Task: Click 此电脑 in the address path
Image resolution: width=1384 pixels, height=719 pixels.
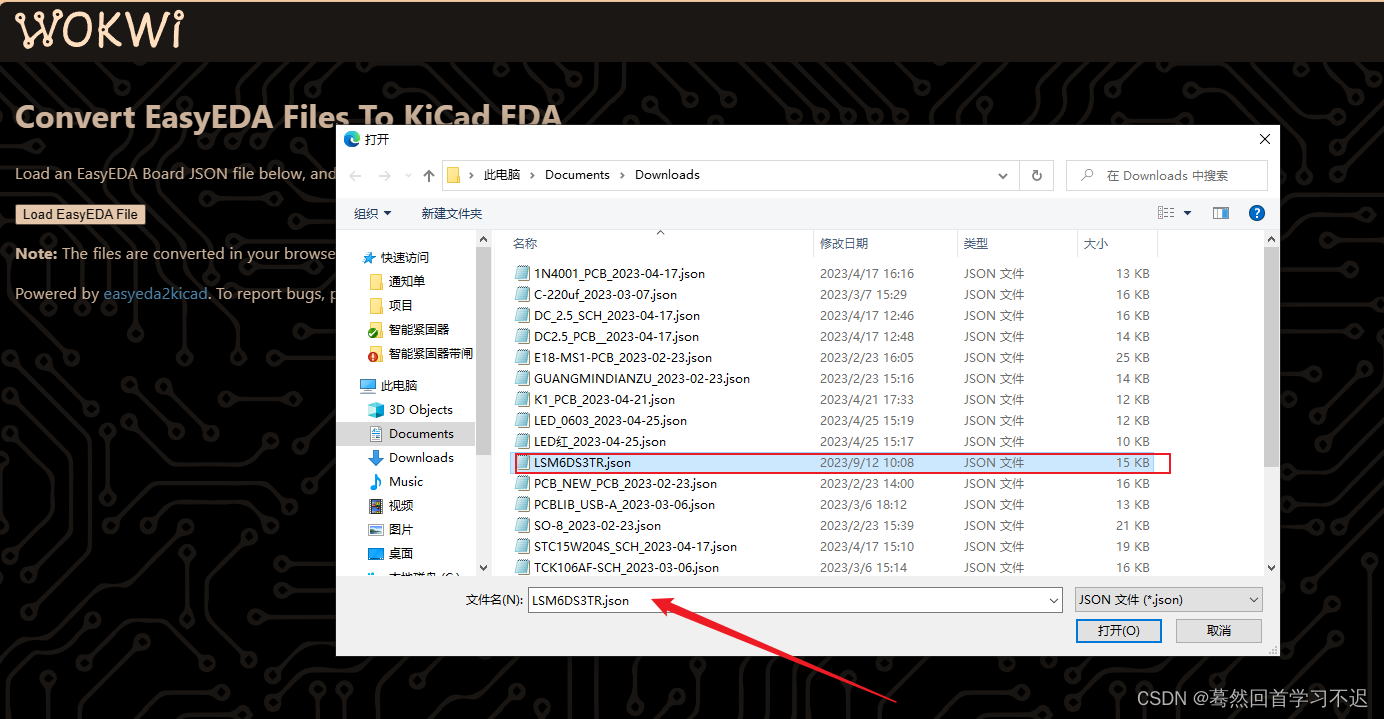Action: click(502, 175)
